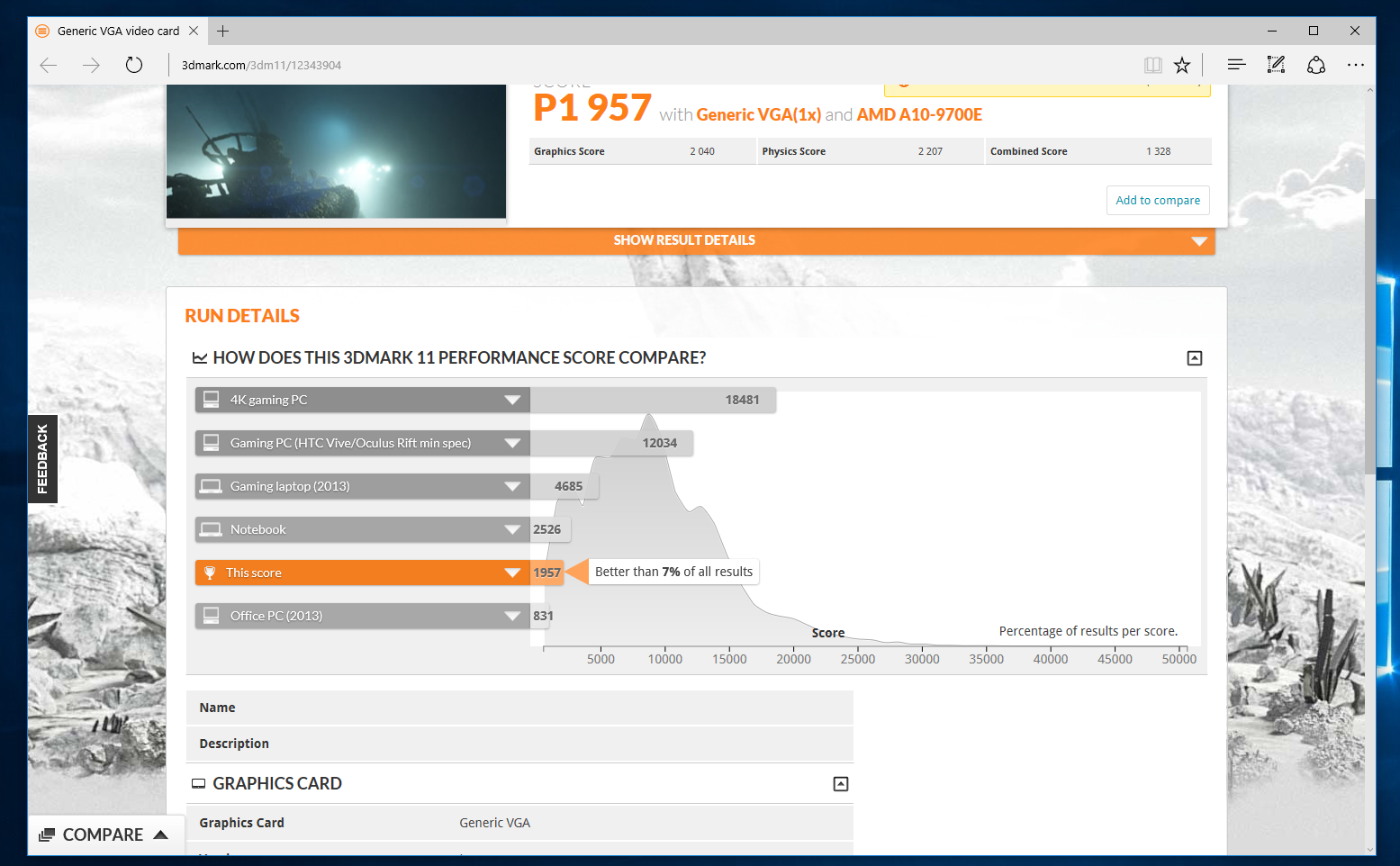Click the address bar URL

pyautogui.click(x=261, y=65)
